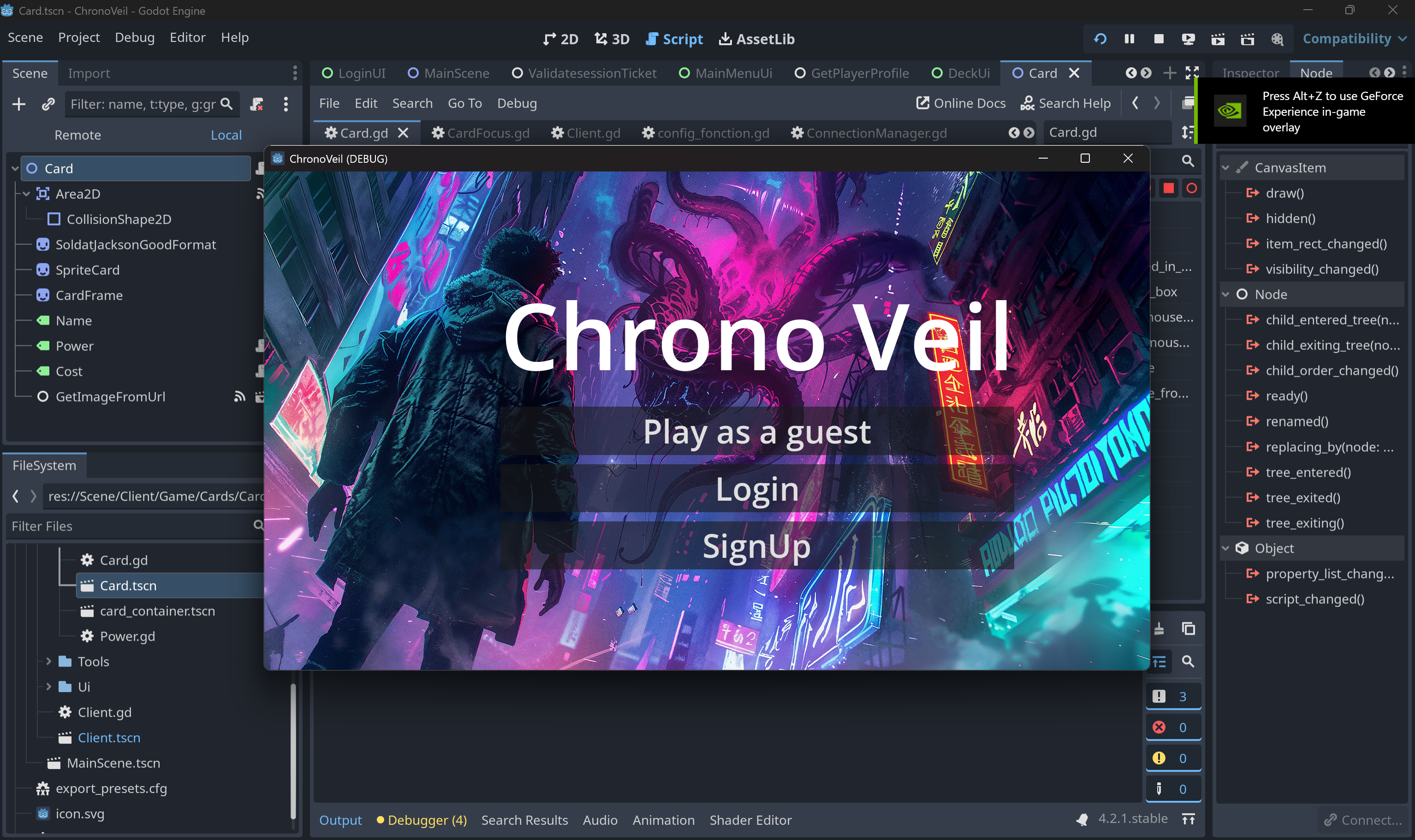Switch to the 3D workspace
Screen dimensions: 1415x840
click(x=612, y=39)
